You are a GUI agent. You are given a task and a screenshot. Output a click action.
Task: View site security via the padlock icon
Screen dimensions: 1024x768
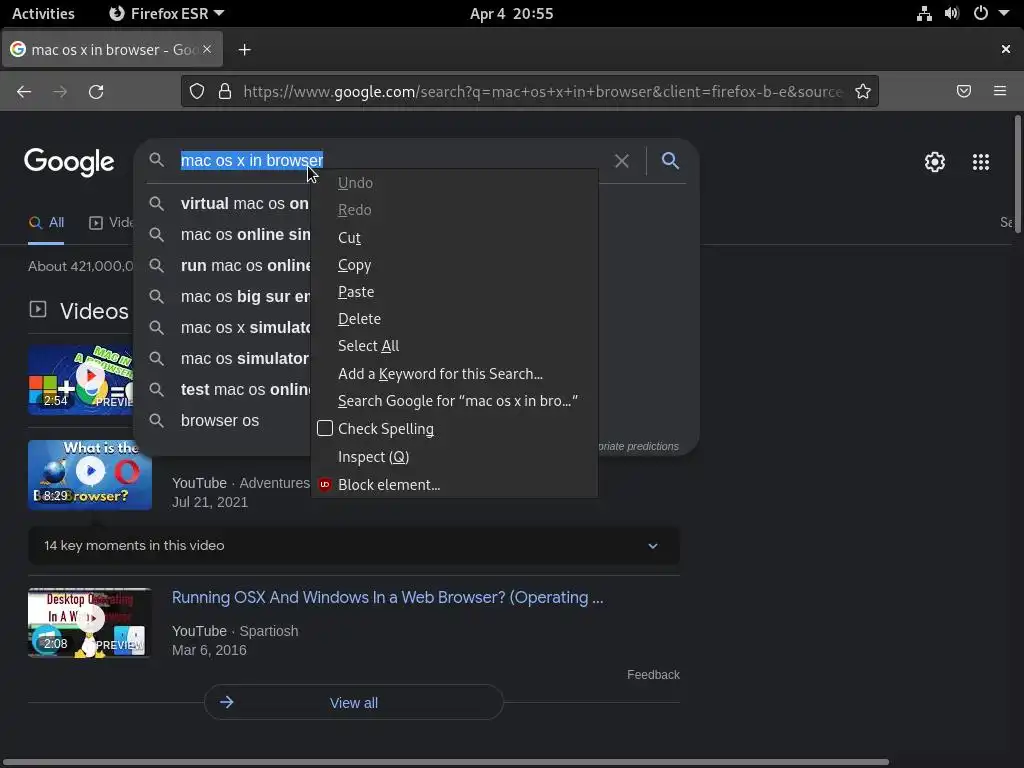[225, 91]
